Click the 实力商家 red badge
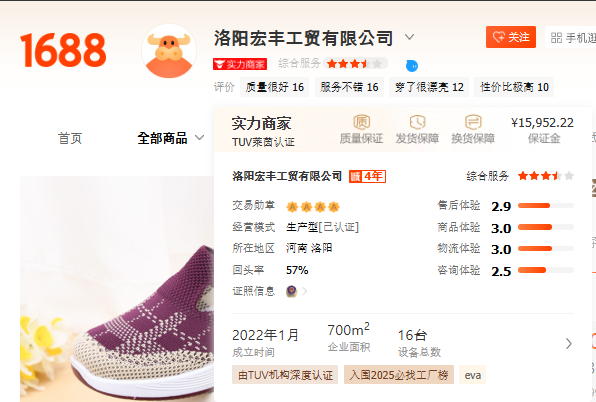Image resolution: width=596 pixels, height=402 pixels. 240,64
